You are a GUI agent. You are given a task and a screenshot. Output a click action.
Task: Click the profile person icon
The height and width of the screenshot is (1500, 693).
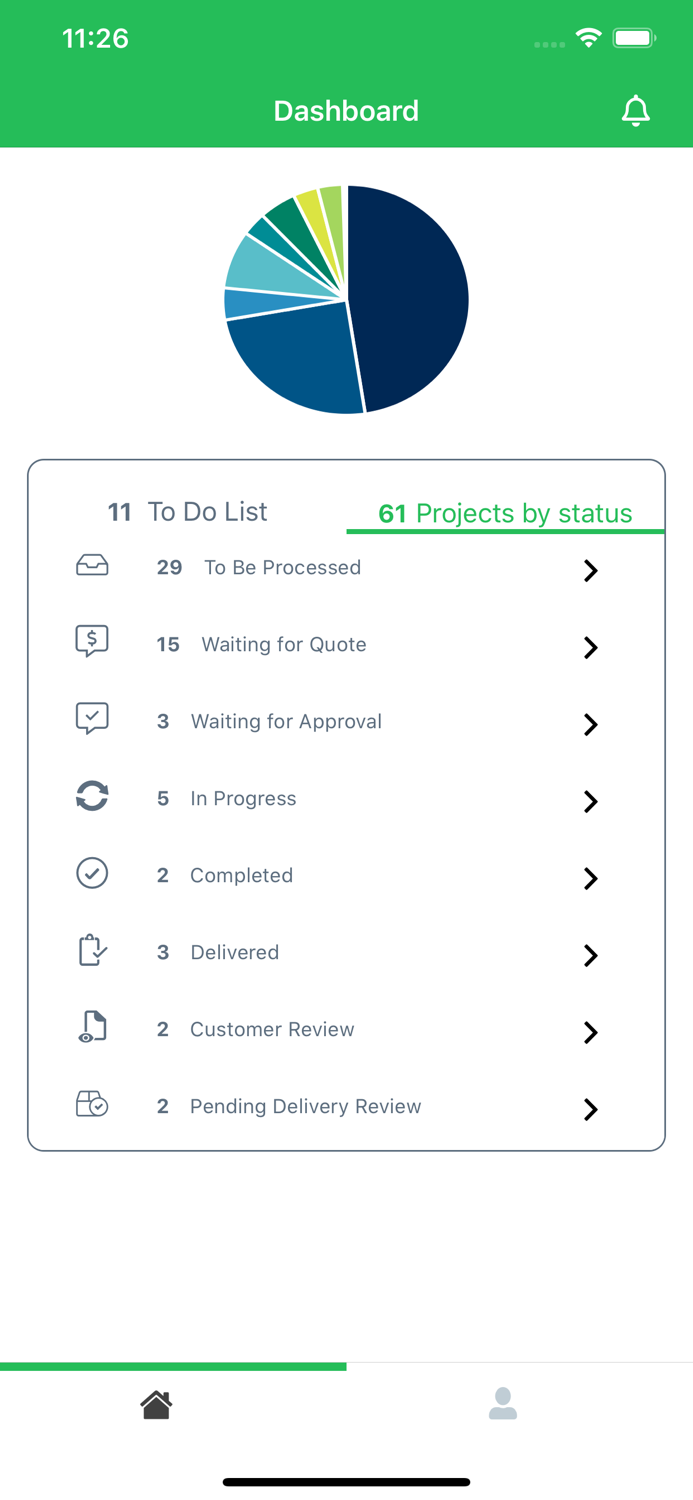(x=503, y=1404)
